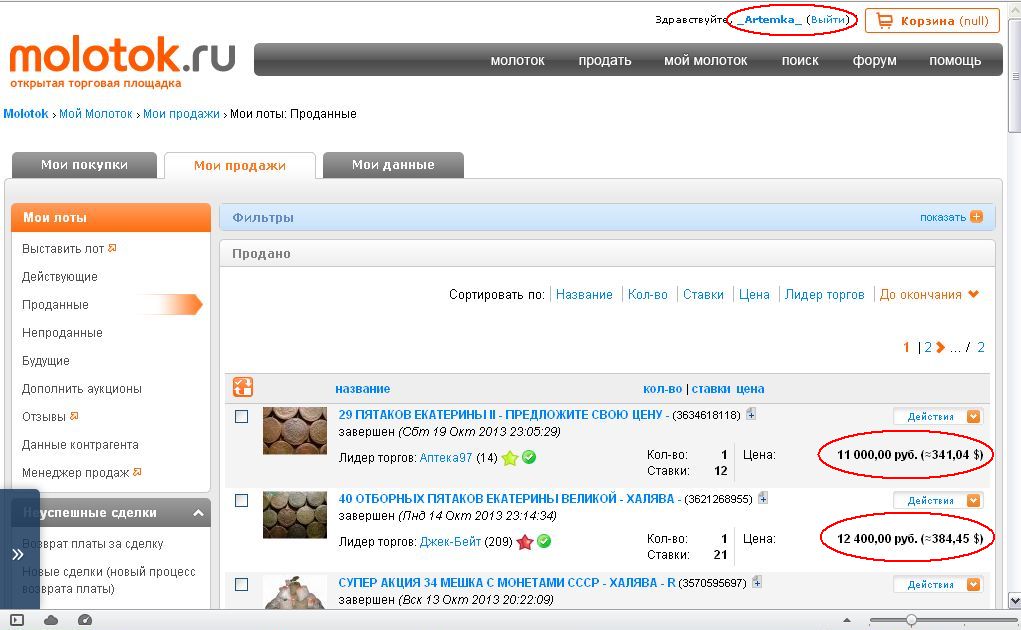
Task: Open Непроданные in sidebar
Action: 62,333
